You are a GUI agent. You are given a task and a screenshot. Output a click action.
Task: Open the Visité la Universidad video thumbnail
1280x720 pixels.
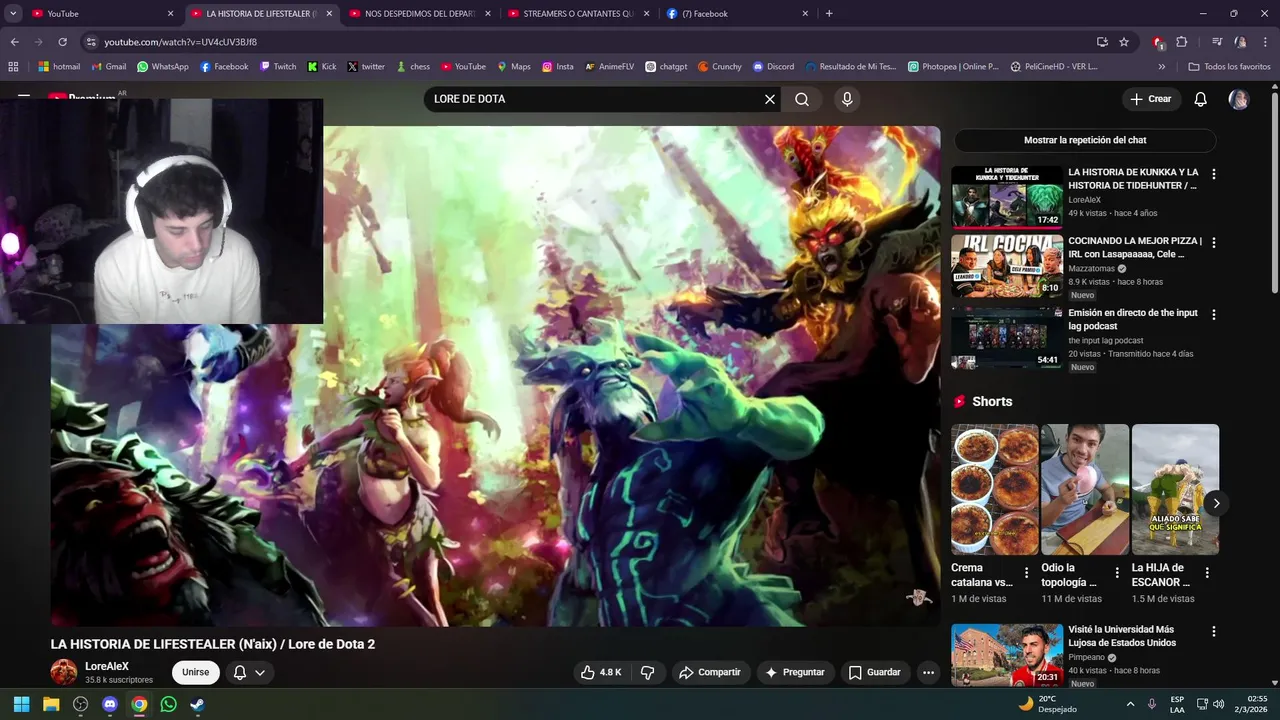[x=1007, y=655]
